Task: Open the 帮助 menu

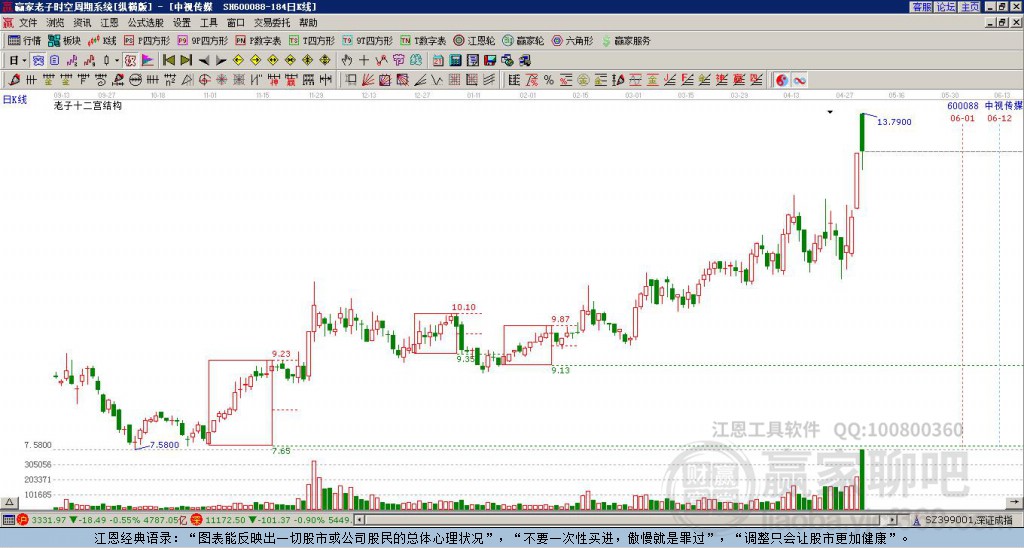Action: point(308,23)
